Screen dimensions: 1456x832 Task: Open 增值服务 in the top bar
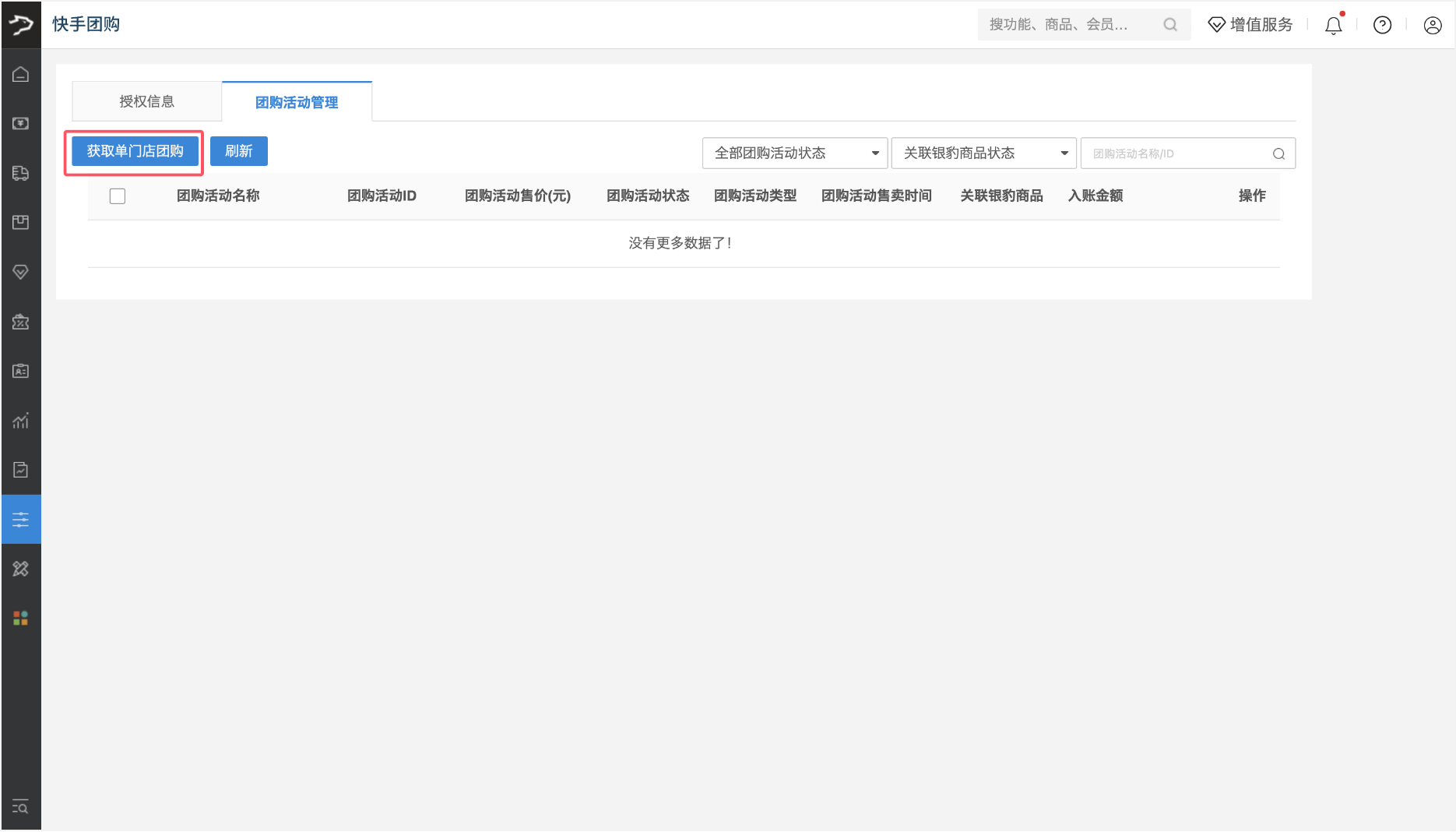(1250, 25)
